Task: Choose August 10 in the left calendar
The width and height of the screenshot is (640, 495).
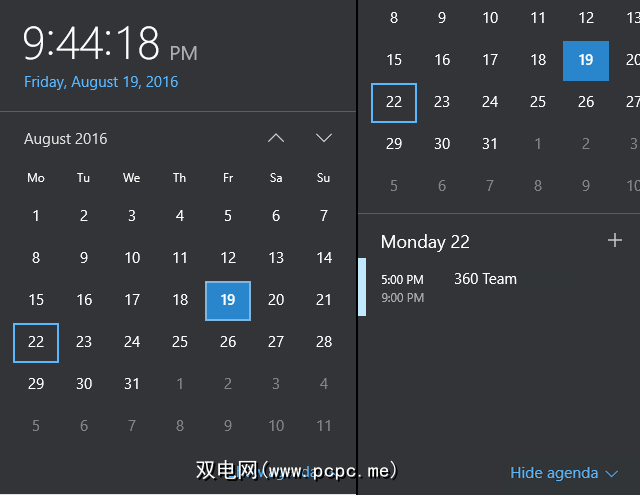Action: [132, 258]
